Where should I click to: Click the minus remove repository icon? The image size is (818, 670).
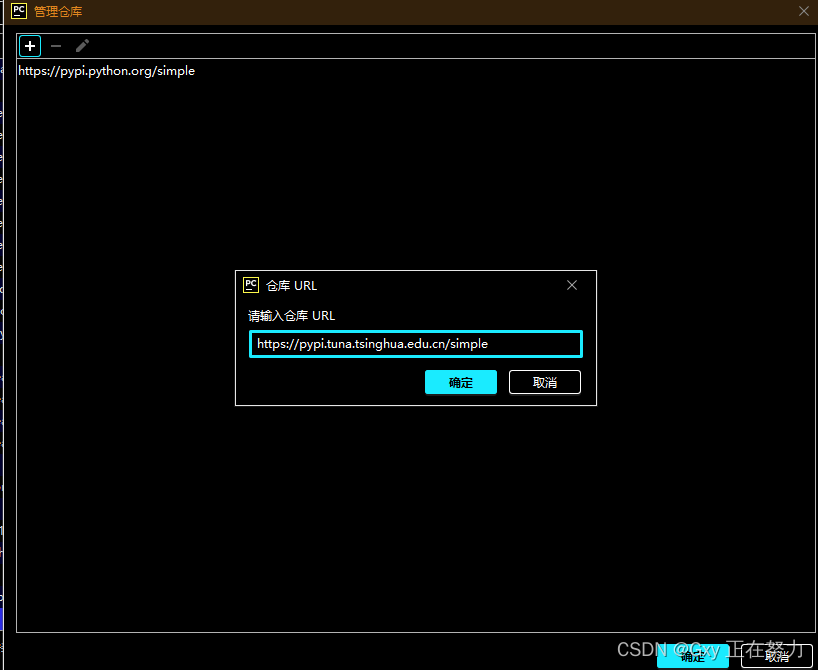point(56,46)
